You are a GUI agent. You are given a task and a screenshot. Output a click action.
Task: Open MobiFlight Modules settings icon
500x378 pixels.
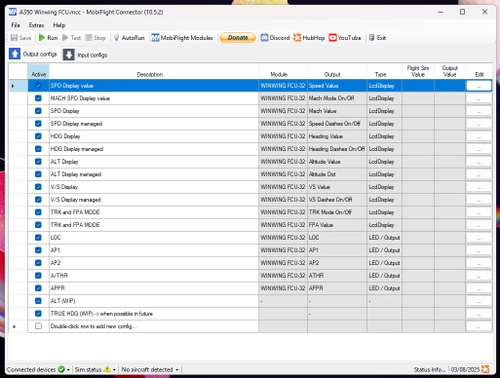click(155, 38)
